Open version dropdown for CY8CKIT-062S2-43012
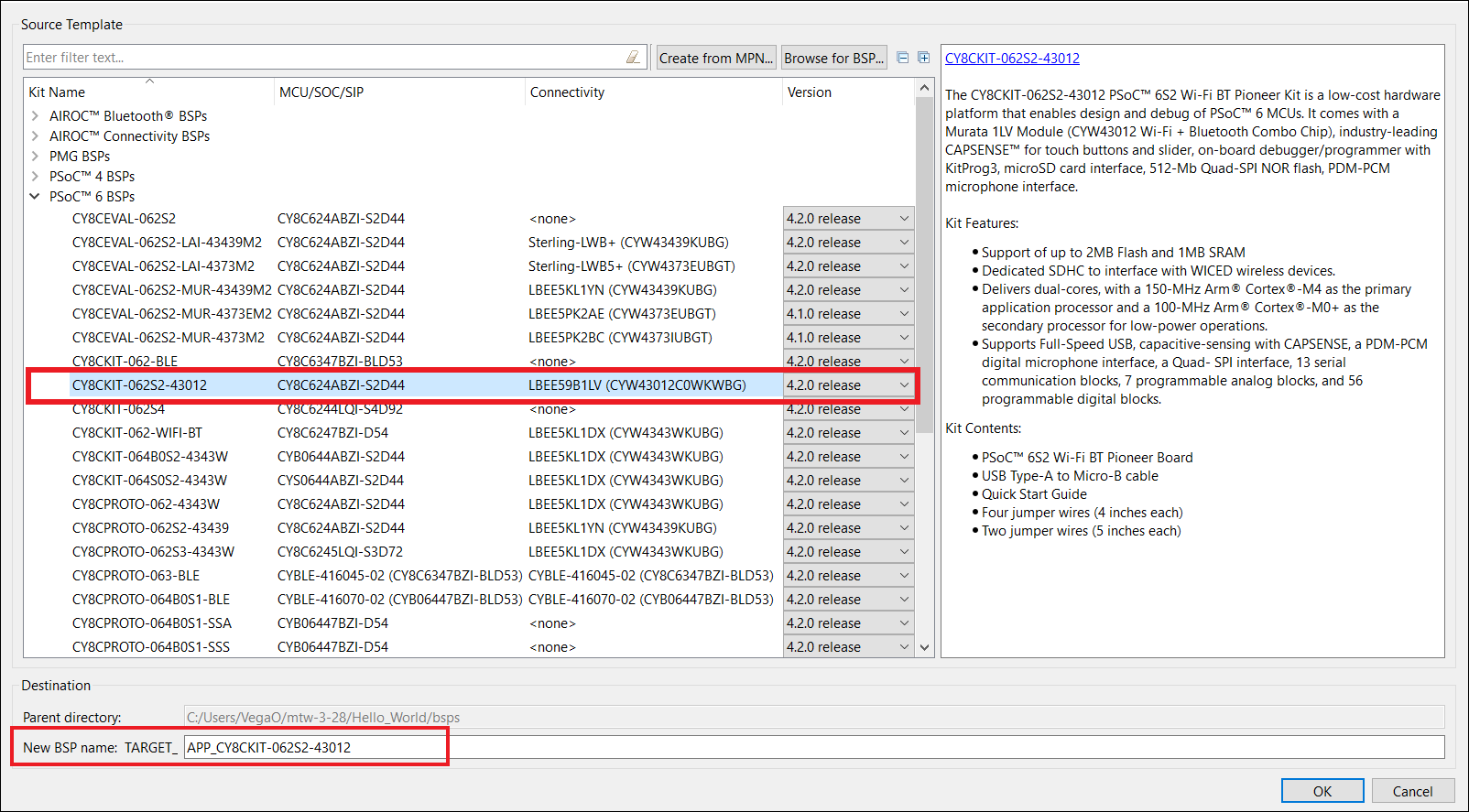Screen dimensions: 1469x812 pyautogui.click(x=848, y=385)
